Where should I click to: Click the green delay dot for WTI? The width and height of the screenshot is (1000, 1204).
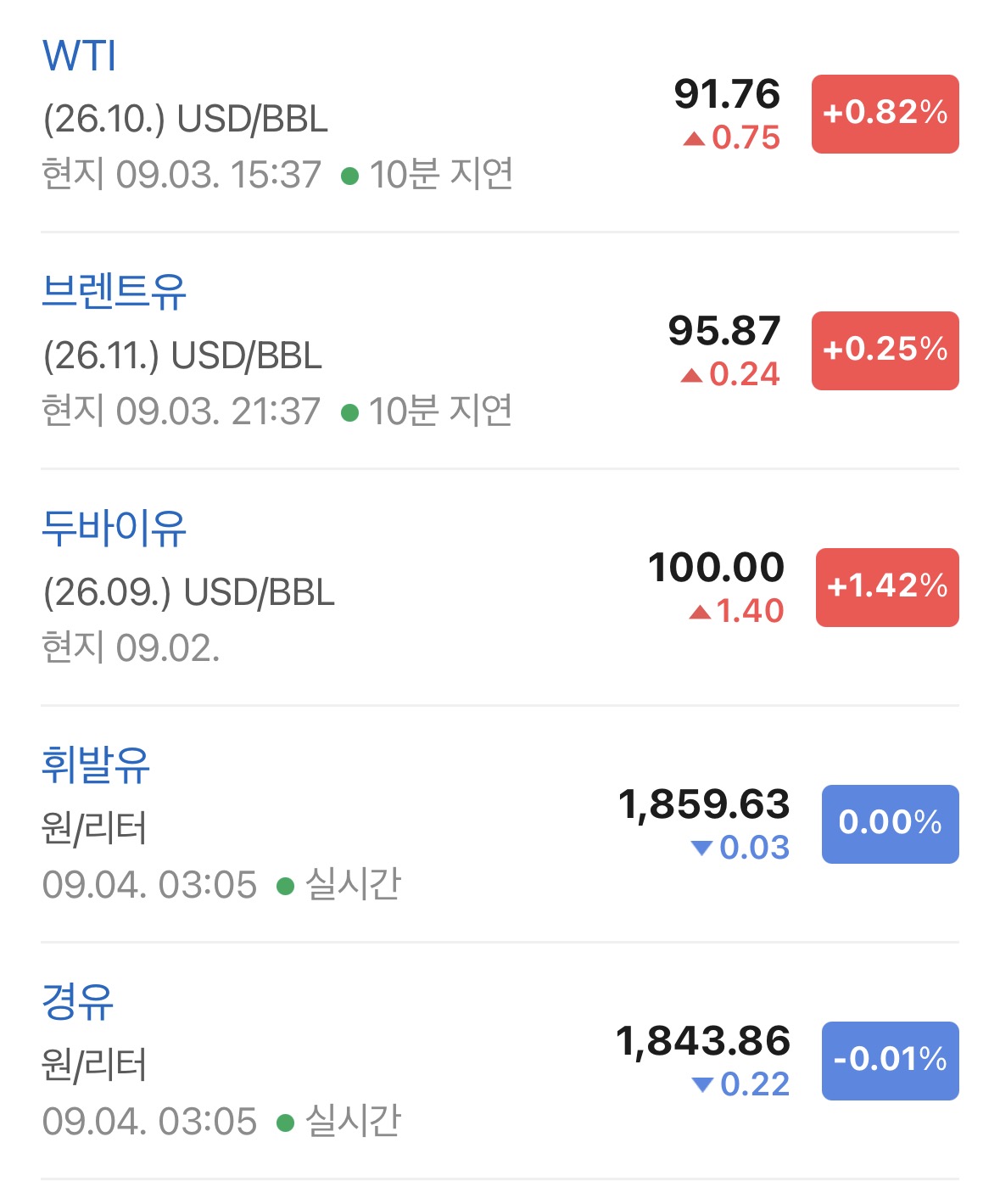point(349,176)
